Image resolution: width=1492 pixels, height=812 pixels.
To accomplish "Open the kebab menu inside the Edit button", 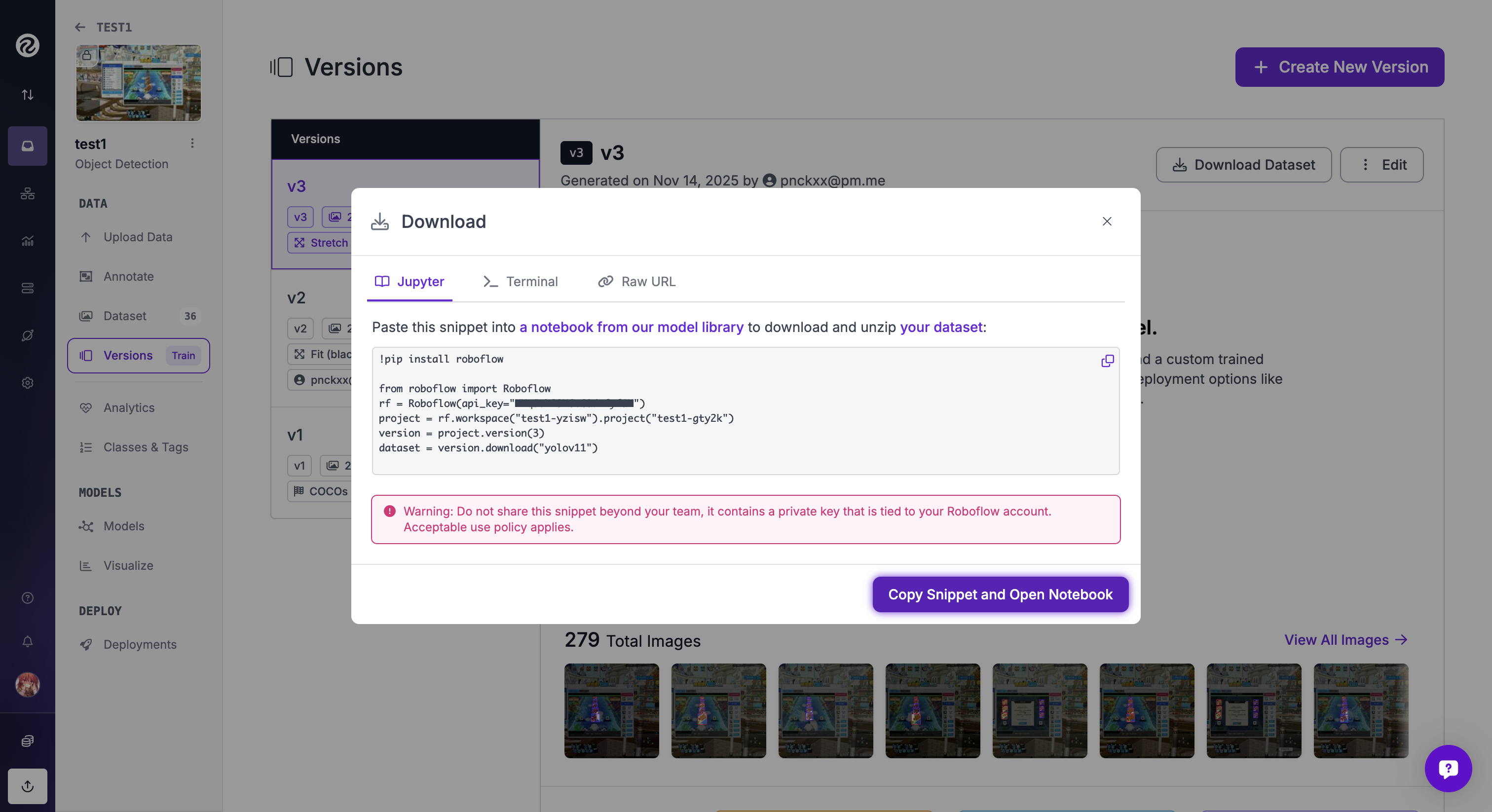I will pyautogui.click(x=1365, y=164).
